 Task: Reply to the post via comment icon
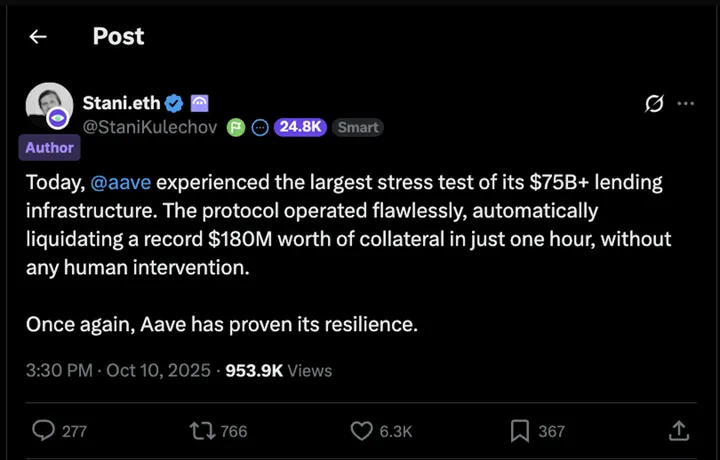tap(44, 430)
